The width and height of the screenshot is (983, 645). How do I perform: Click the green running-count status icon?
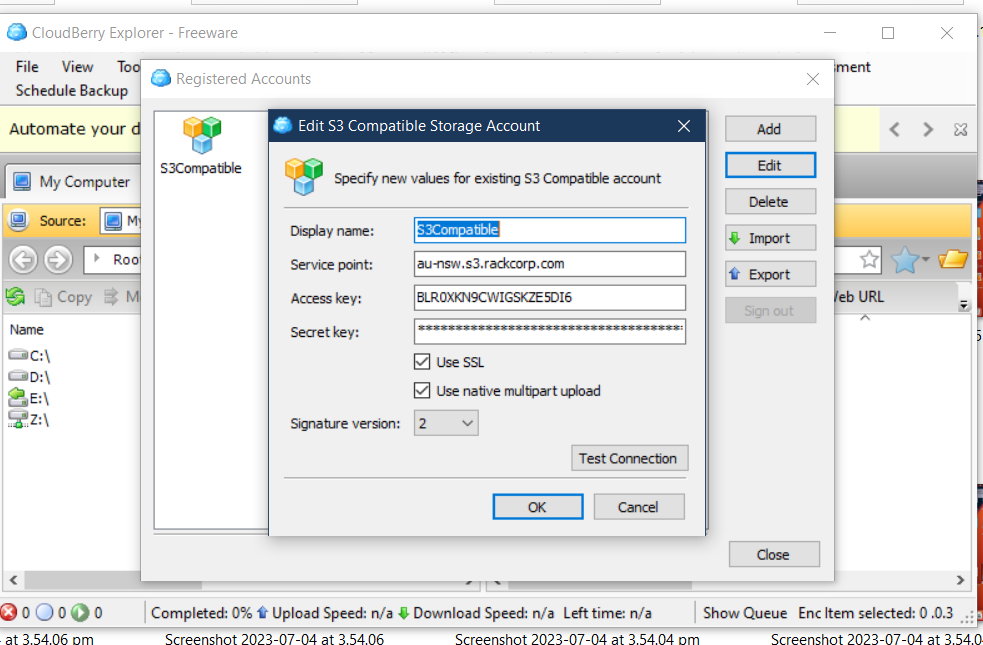tap(80, 612)
